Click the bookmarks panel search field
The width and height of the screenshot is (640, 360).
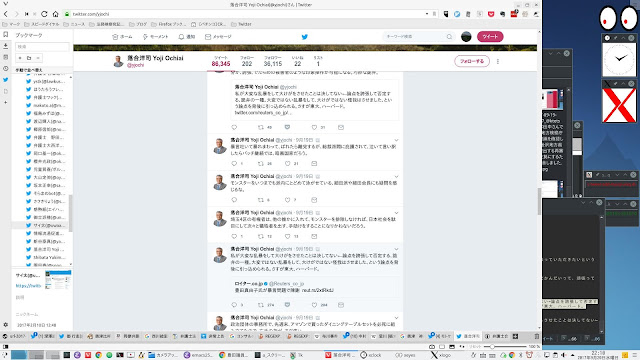coord(42,47)
